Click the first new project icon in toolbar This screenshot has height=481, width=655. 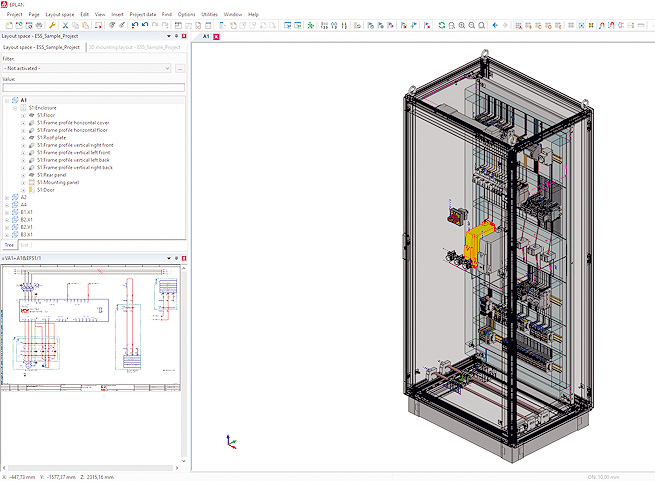coord(9,25)
